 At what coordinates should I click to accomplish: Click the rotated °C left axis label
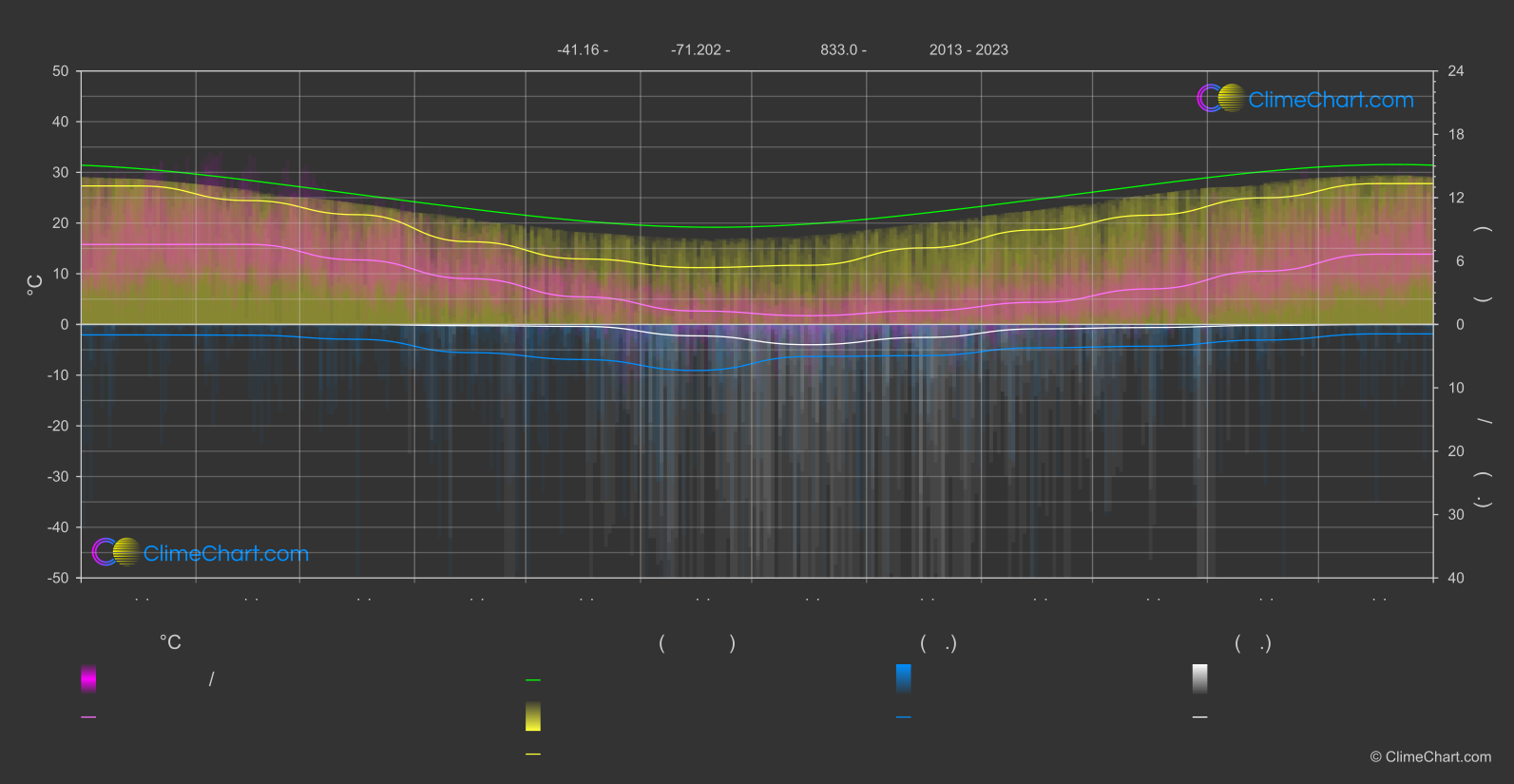[34, 285]
